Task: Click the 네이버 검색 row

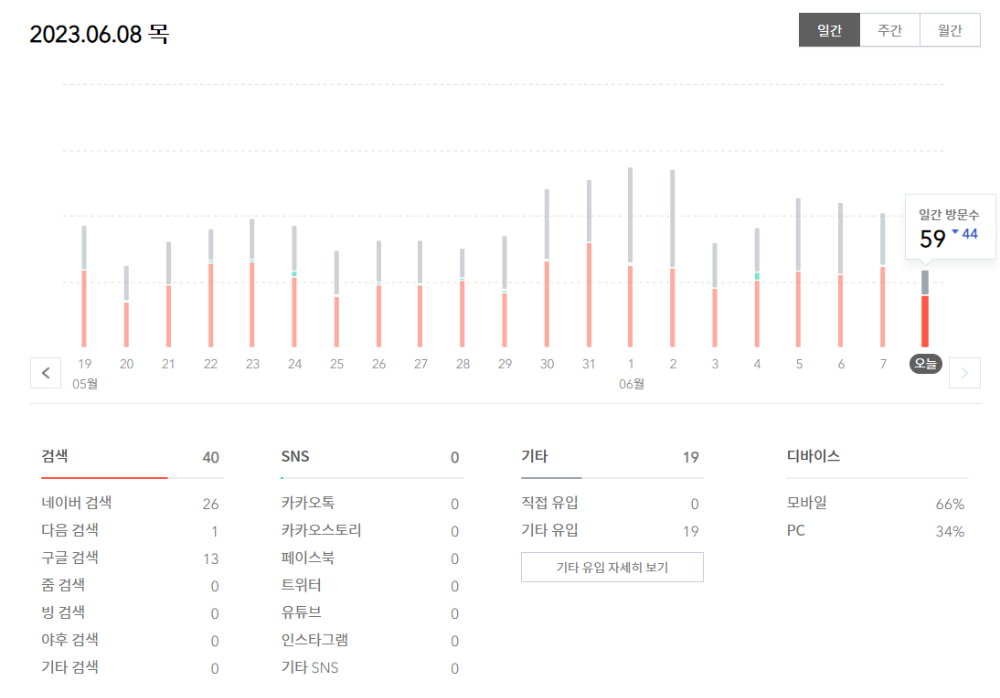Action: pos(132,503)
